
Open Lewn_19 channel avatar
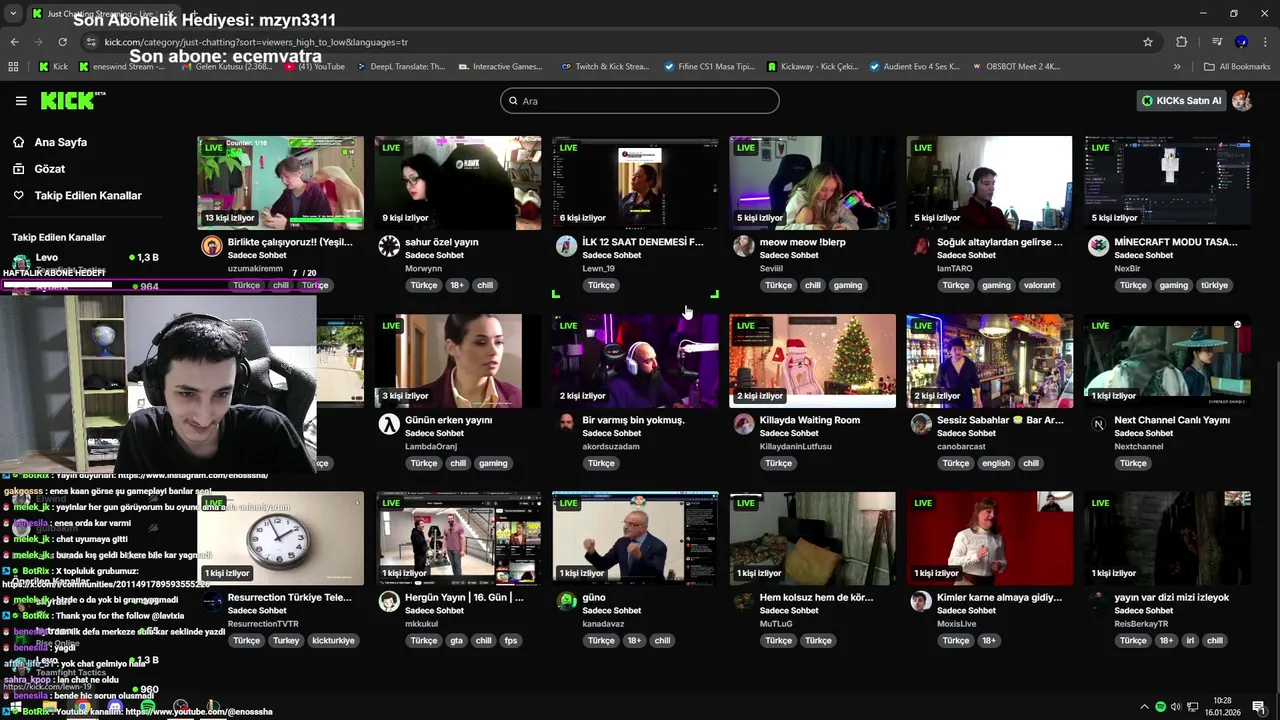[566, 246]
